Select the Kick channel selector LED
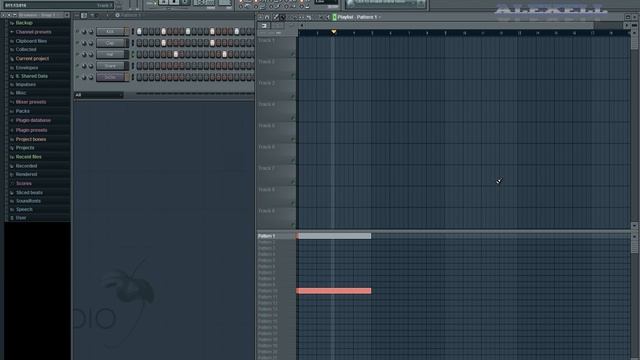640x360 pixels. [132, 31]
